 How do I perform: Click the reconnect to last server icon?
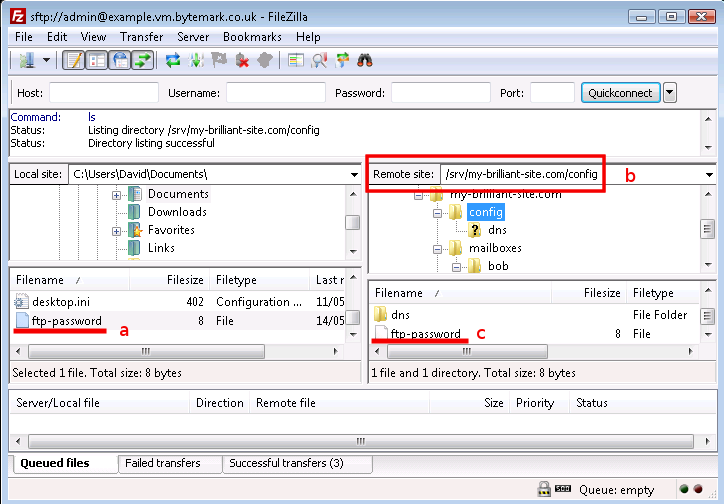pos(265,60)
